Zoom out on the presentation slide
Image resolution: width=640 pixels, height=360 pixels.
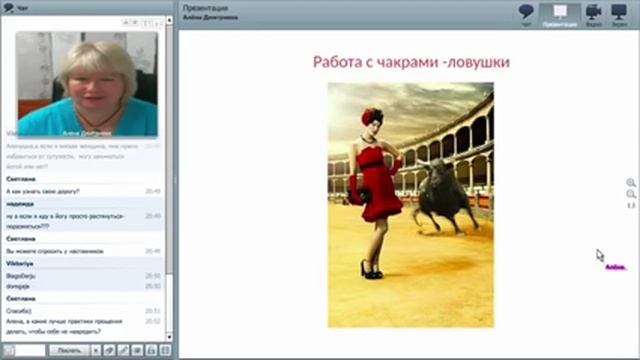tap(631, 194)
